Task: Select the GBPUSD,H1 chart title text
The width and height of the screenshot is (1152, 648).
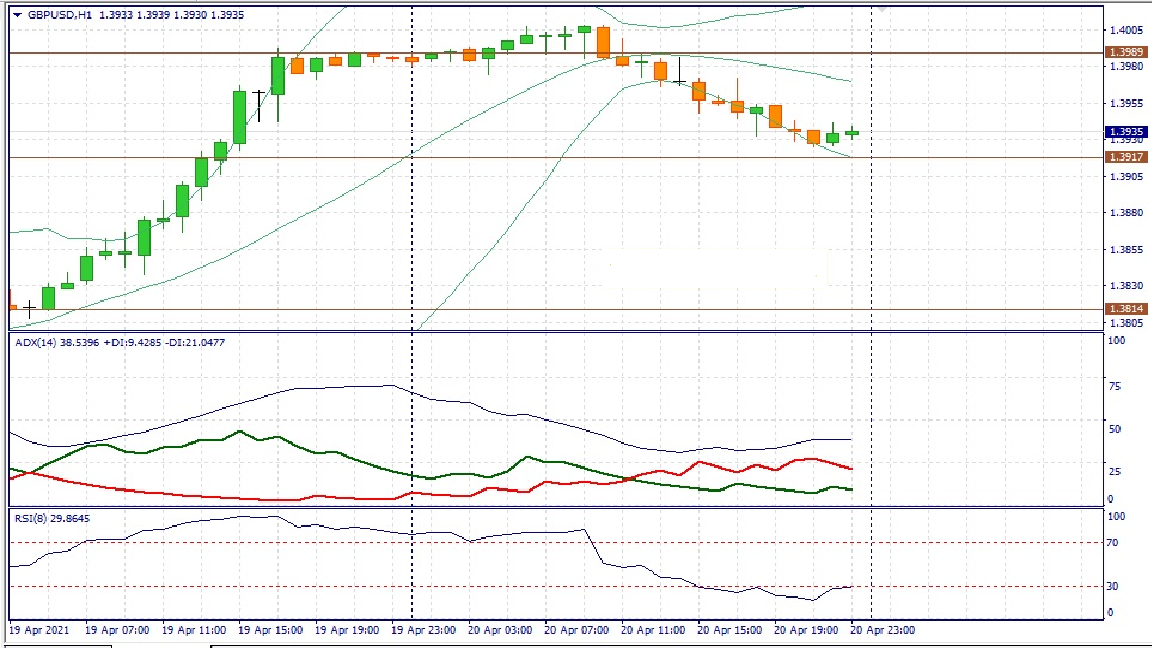Action: click(x=59, y=15)
